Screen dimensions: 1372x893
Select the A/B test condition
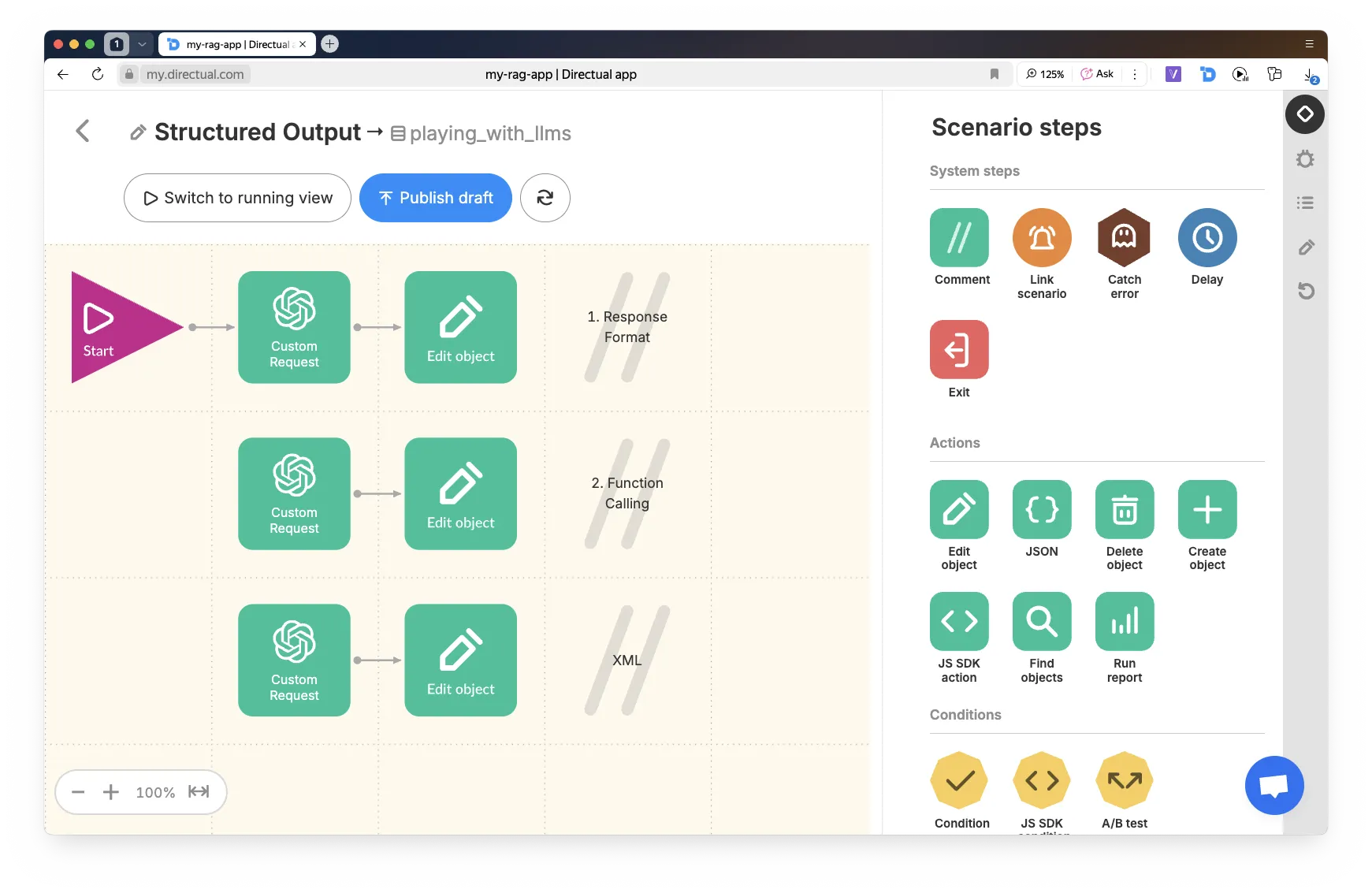[x=1124, y=780]
